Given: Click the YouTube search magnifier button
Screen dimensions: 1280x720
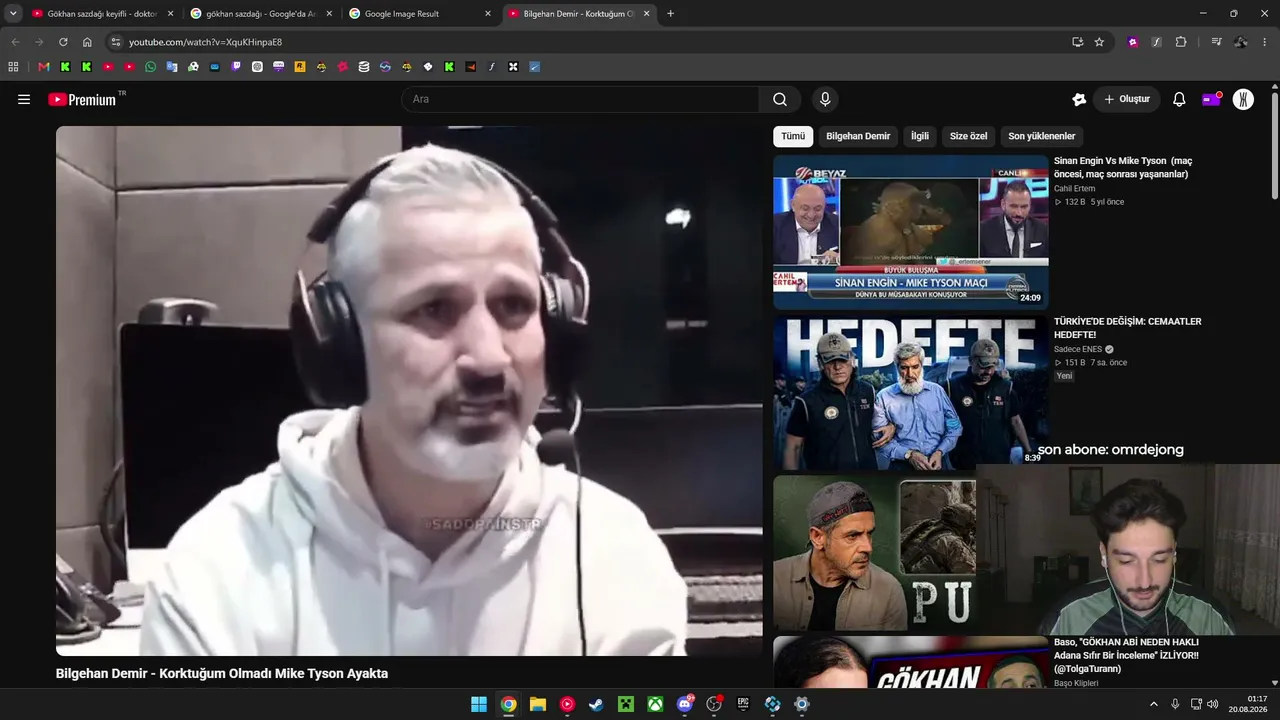Looking at the screenshot, I should click(780, 99).
